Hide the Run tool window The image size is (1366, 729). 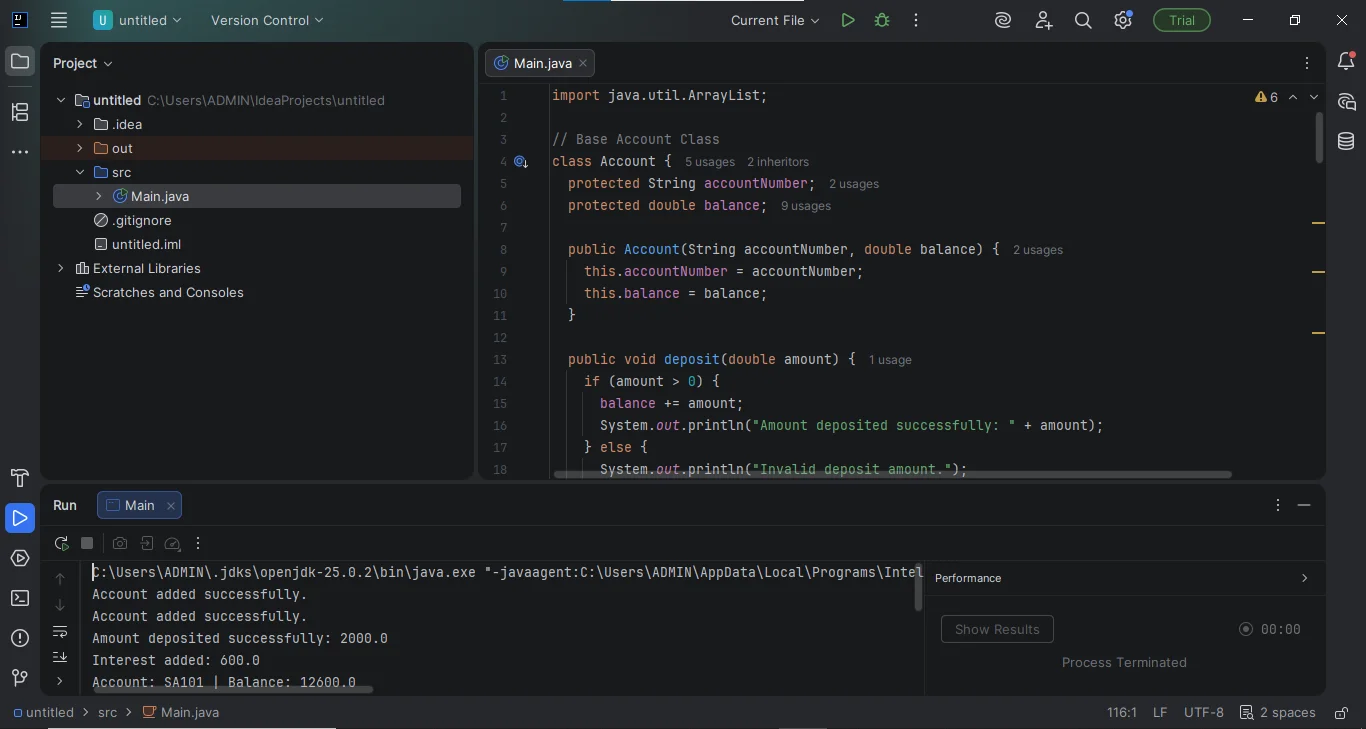(1304, 505)
